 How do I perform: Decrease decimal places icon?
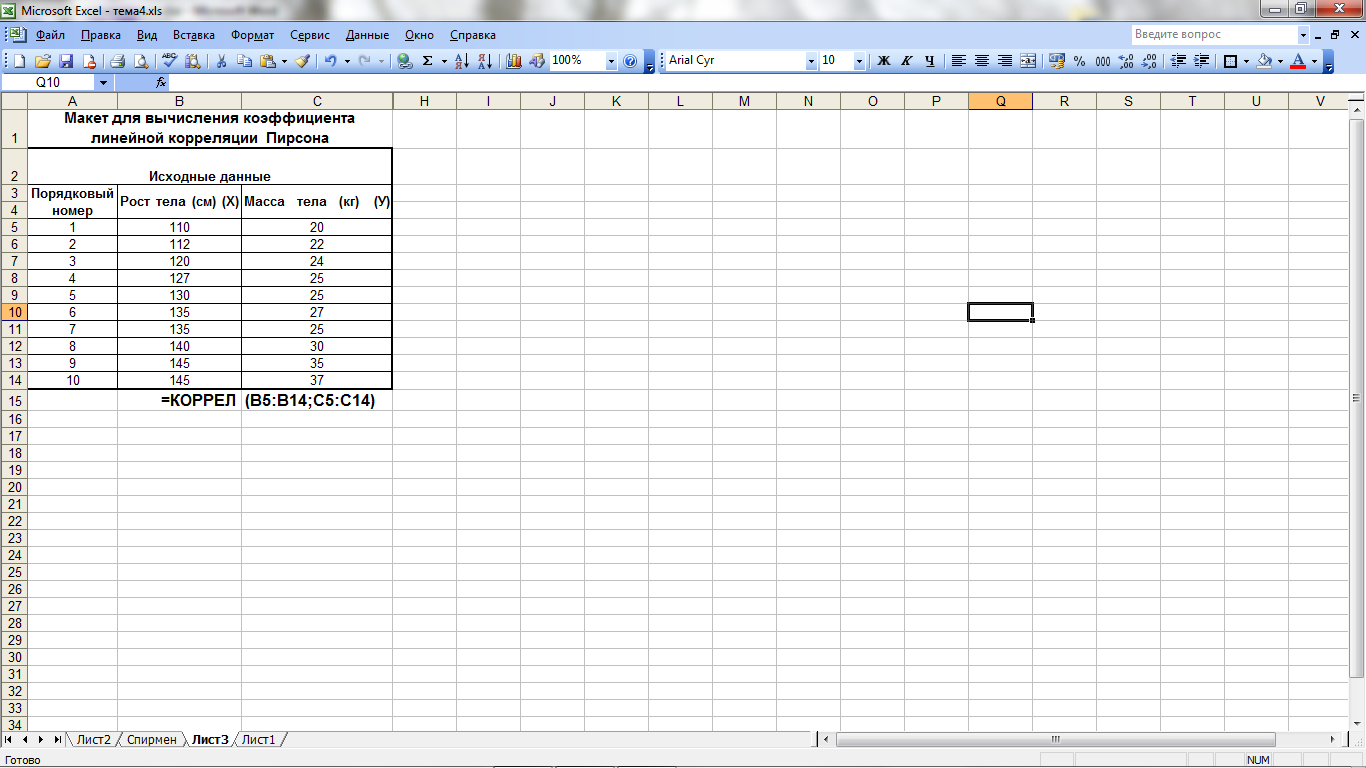(1149, 61)
